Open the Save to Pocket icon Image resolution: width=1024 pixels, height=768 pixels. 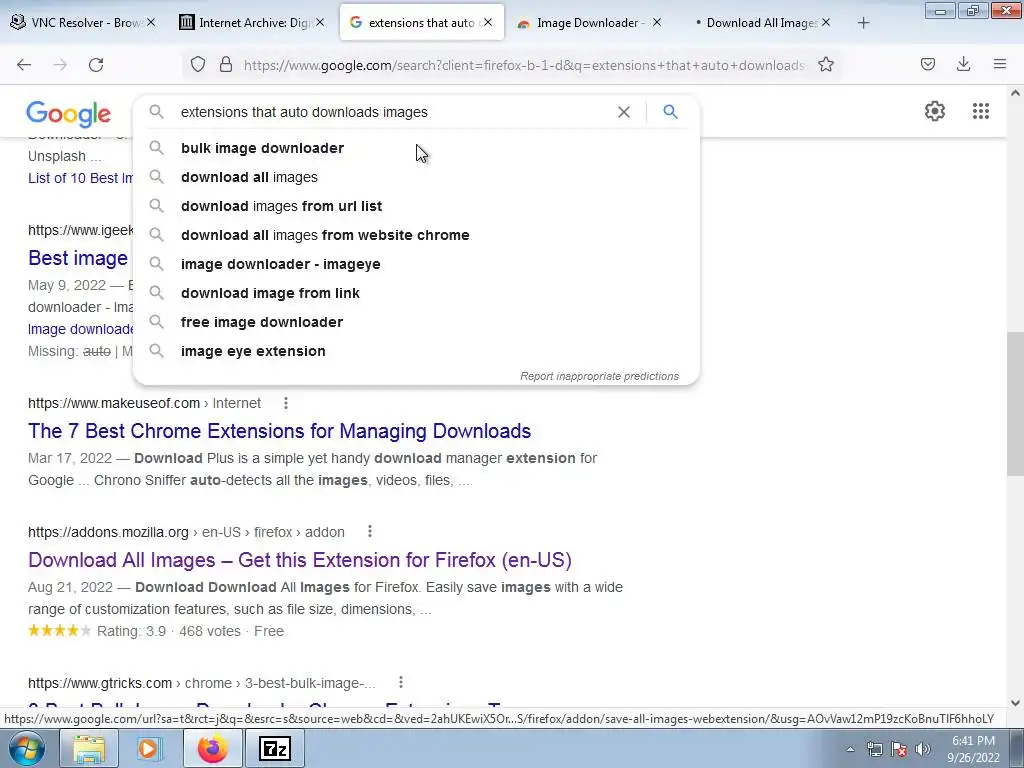(x=928, y=64)
